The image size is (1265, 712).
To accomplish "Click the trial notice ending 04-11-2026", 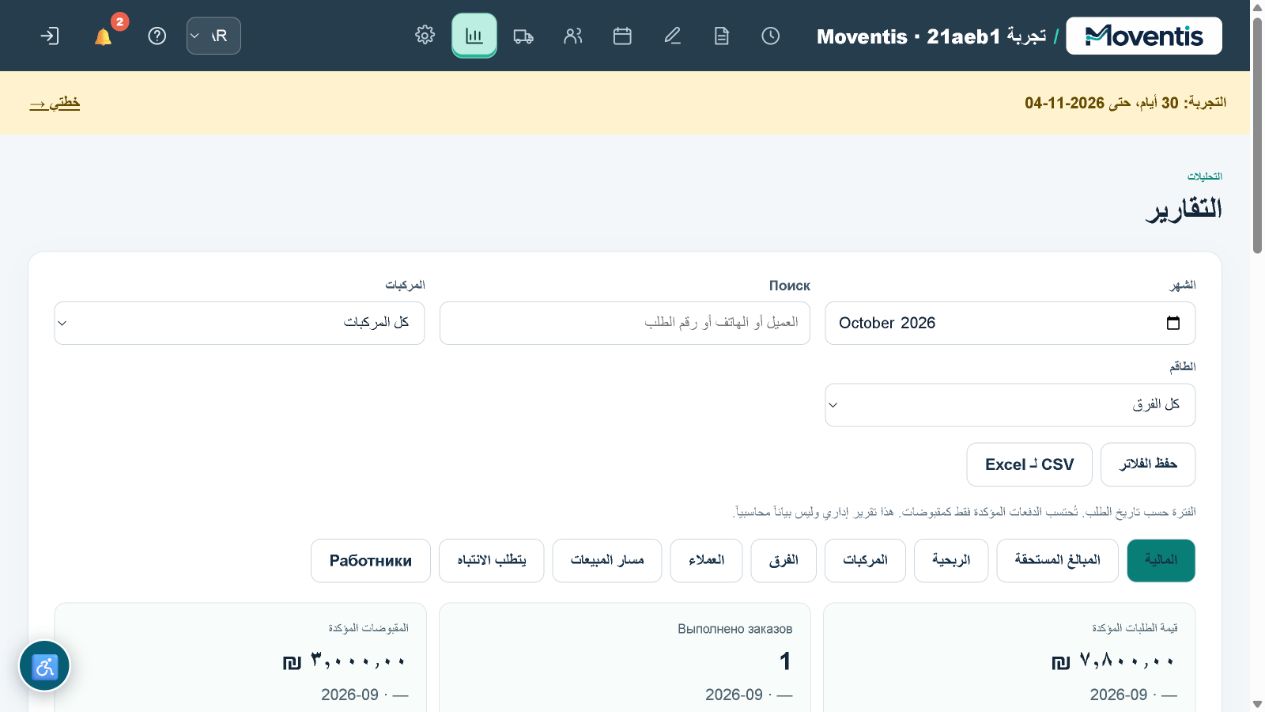I will (1126, 103).
